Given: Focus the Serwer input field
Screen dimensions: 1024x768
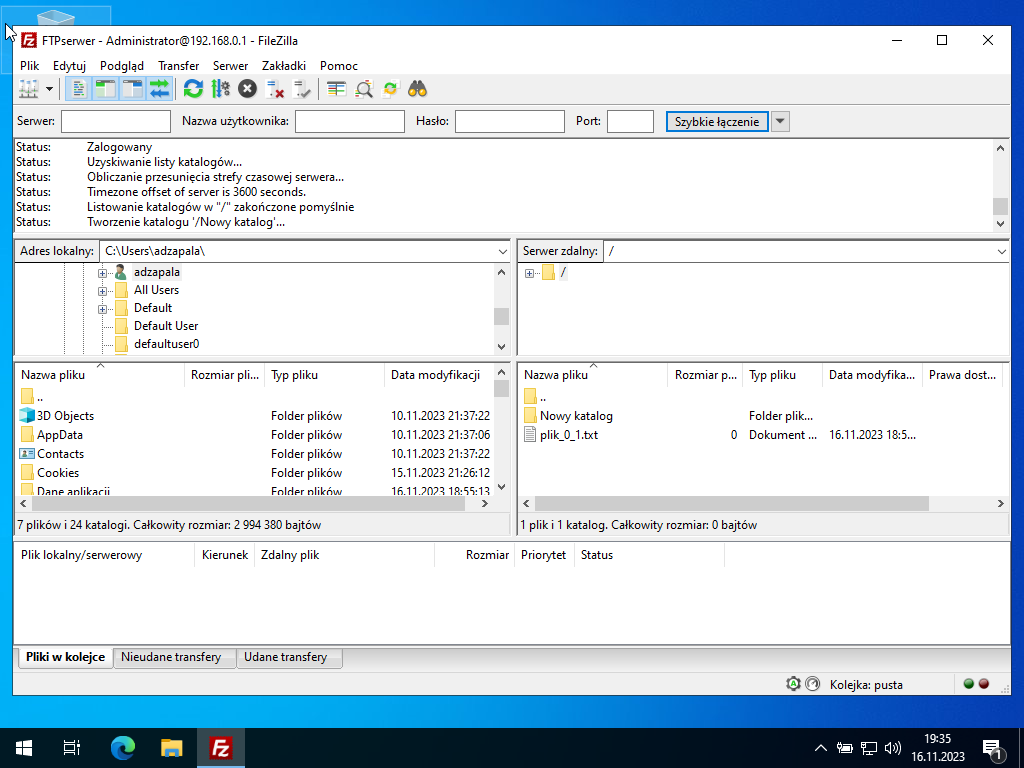Looking at the screenshot, I should point(116,121).
